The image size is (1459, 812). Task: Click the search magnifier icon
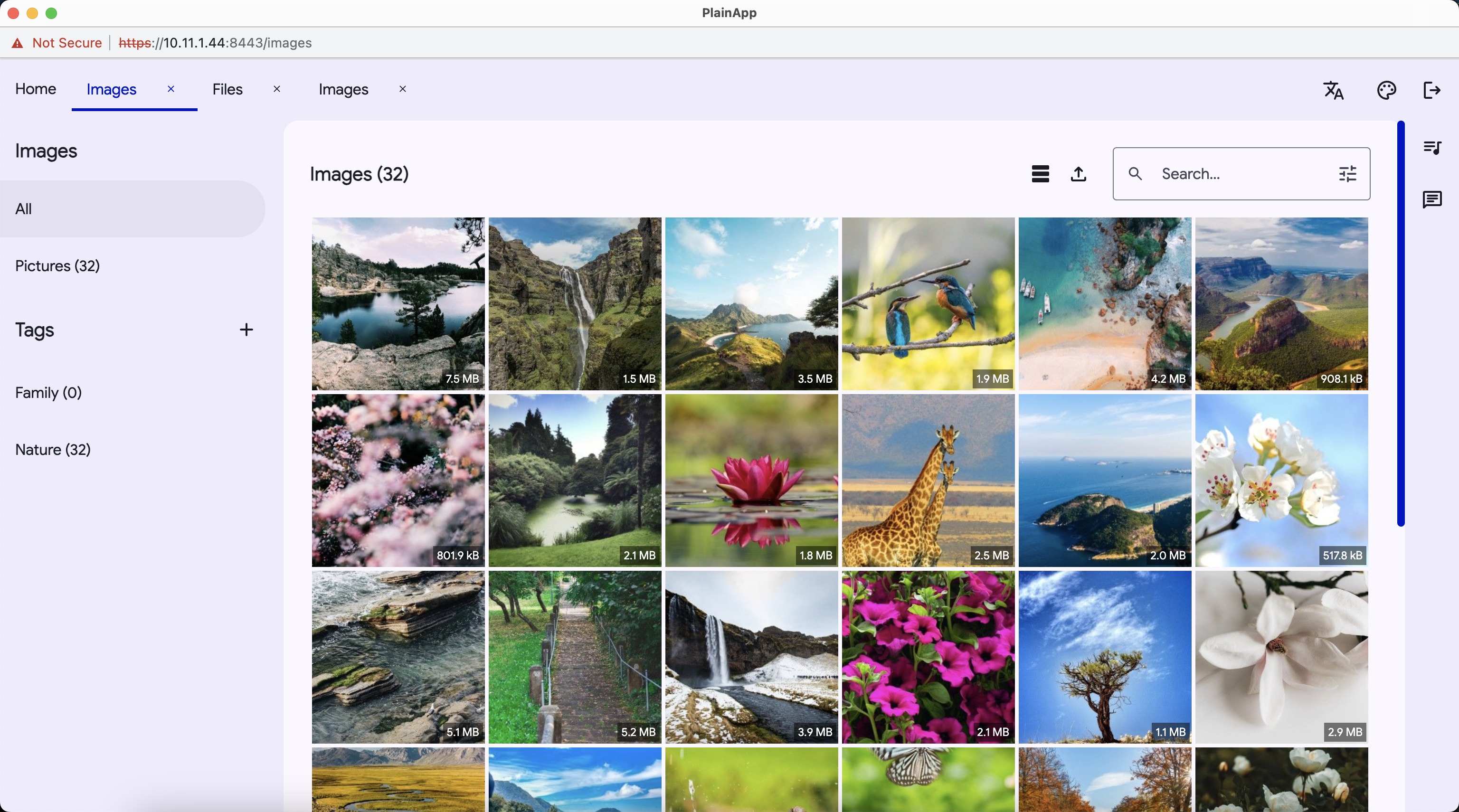coord(1135,174)
